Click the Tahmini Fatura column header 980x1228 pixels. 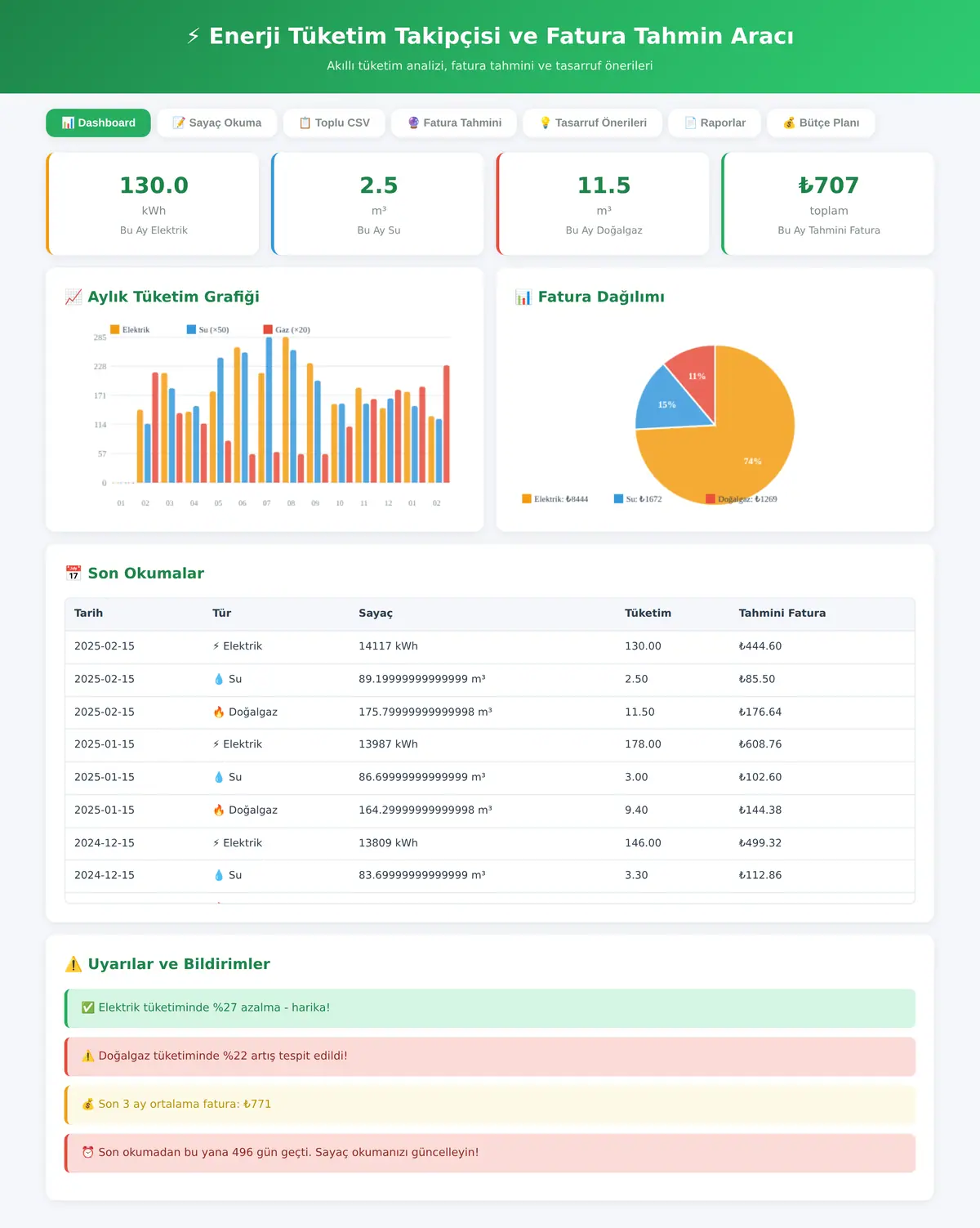(x=782, y=614)
